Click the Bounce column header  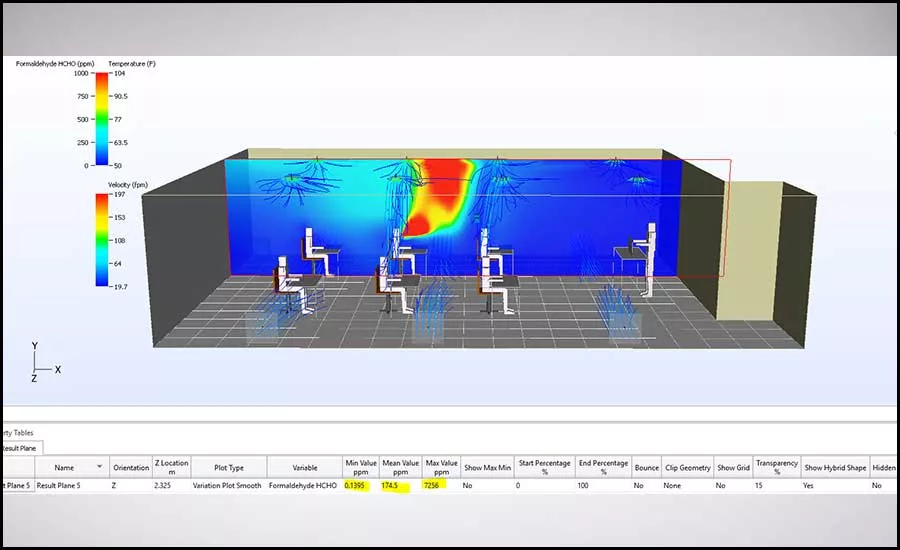(646, 467)
